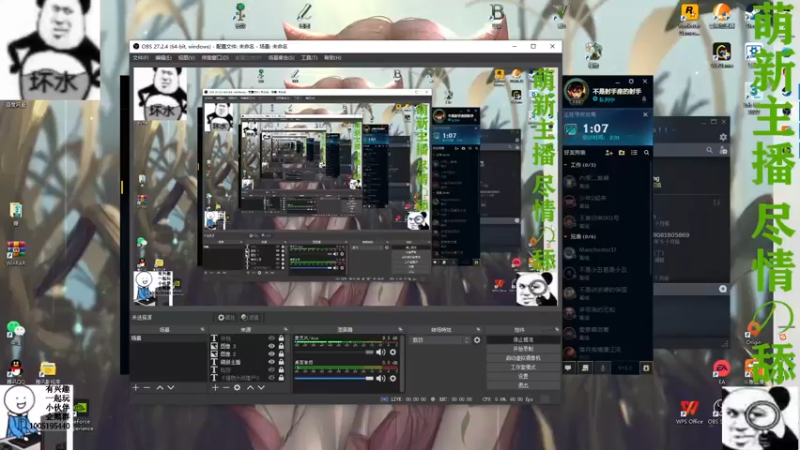The width and height of the screenshot is (800, 450).
Task: Mute Mic/Aux speaker icon in mixer
Action: pos(381,352)
